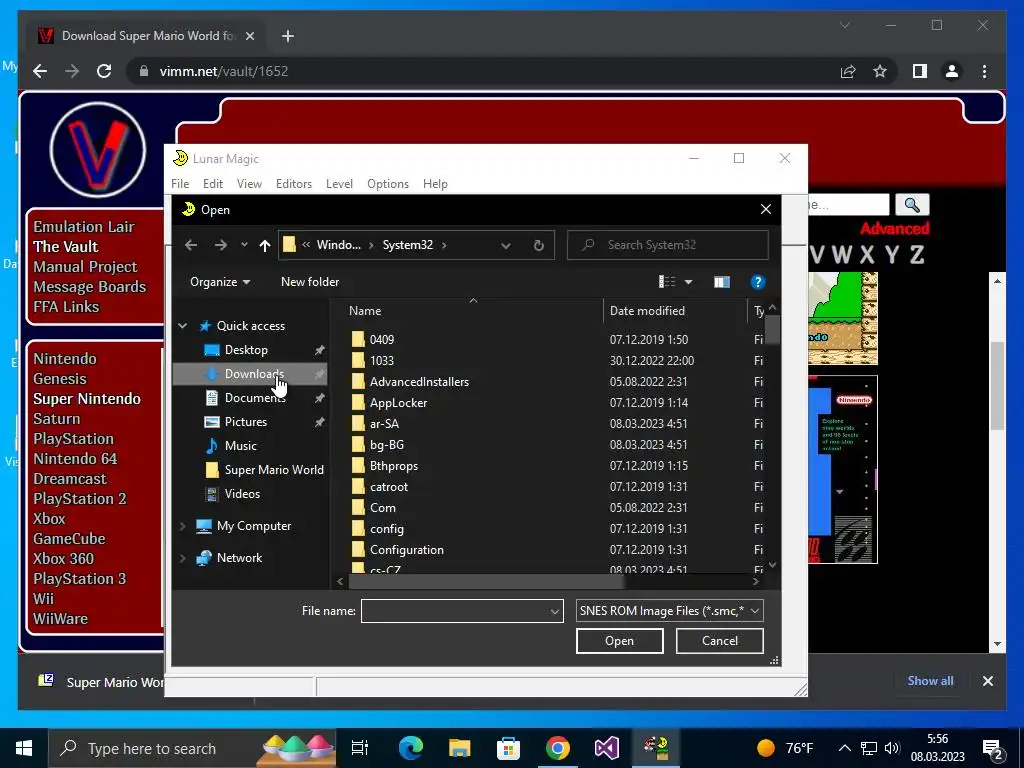The width and height of the screenshot is (1024, 768).
Task: Open File Explorer from taskbar
Action: coord(460,748)
